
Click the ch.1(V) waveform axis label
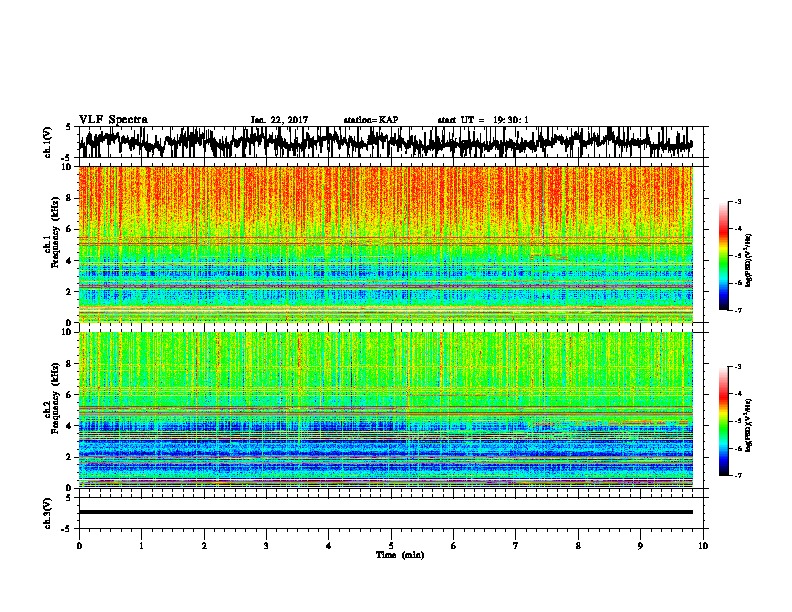click(48, 142)
